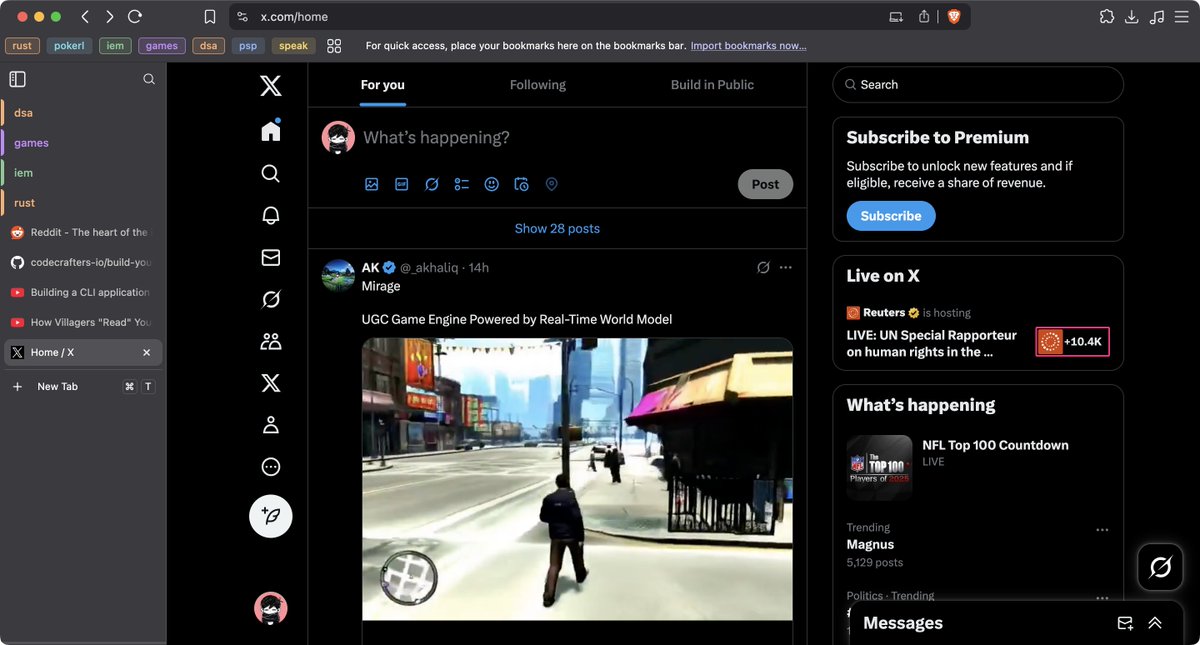Open the Home feed from X sidebar
Screen dimensions: 1200x645
tap(270, 131)
